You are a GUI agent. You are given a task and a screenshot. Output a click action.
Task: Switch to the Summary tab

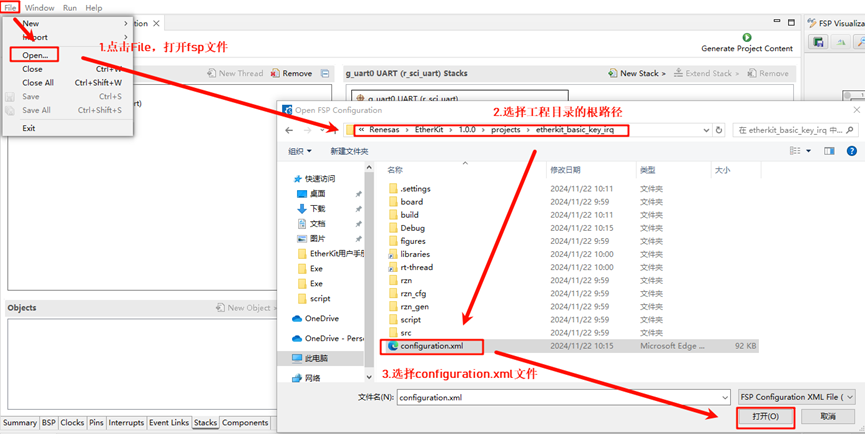pos(20,422)
